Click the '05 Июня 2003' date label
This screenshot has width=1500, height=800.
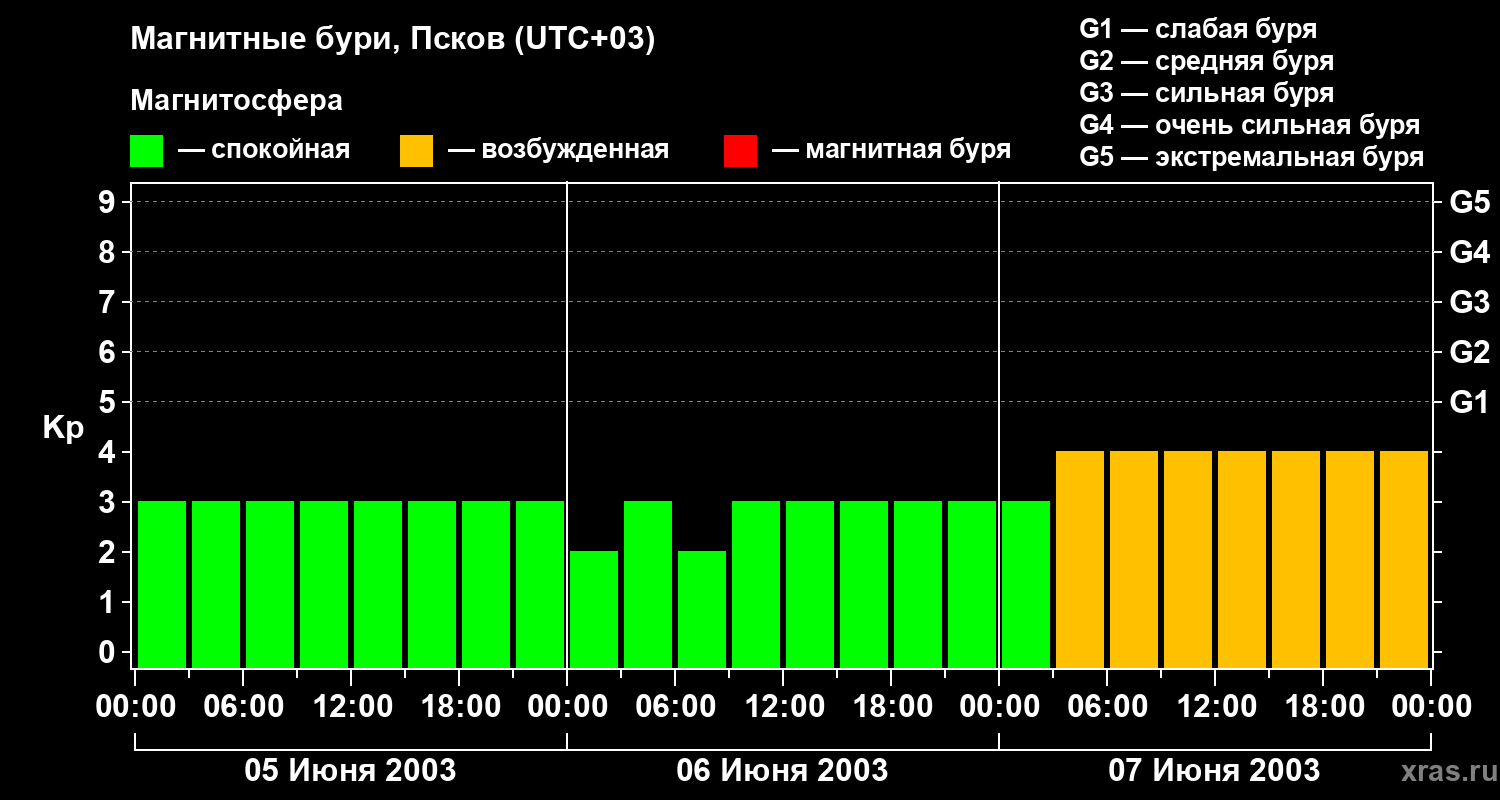[x=351, y=771]
